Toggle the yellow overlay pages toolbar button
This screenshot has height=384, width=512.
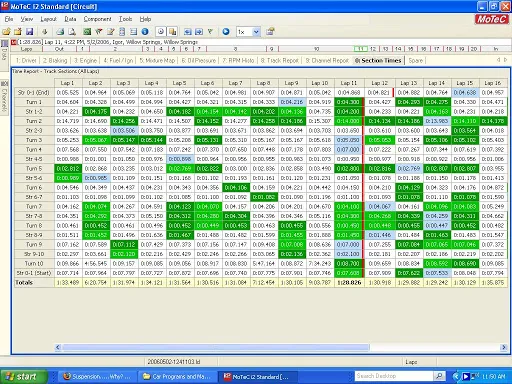click(x=172, y=32)
